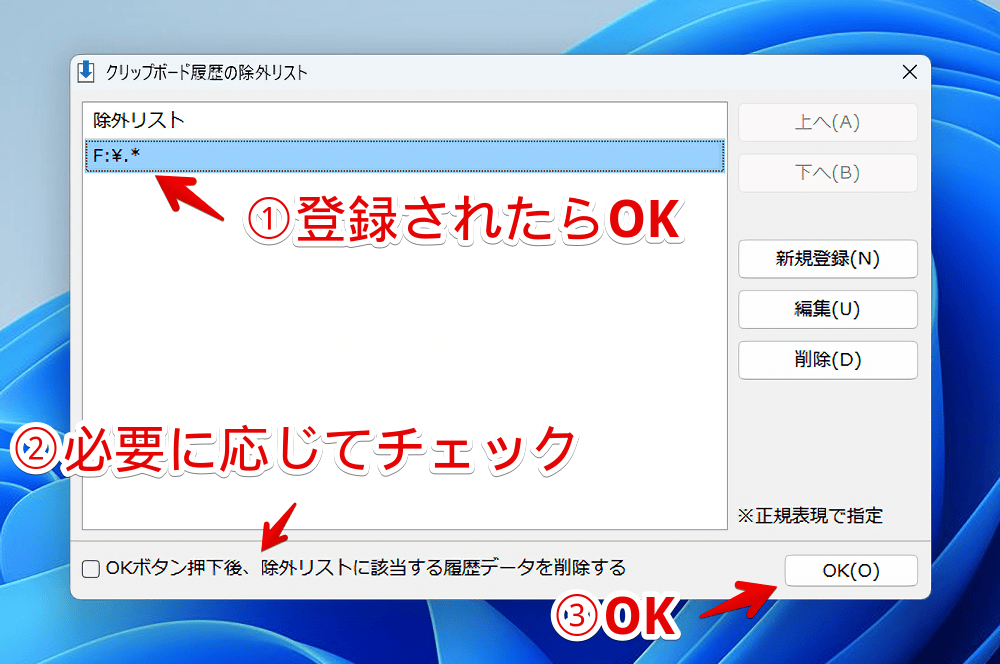Image resolution: width=1000 pixels, height=664 pixels.
Task: Delete the entry with 削除(D) button
Action: pyautogui.click(x=827, y=360)
